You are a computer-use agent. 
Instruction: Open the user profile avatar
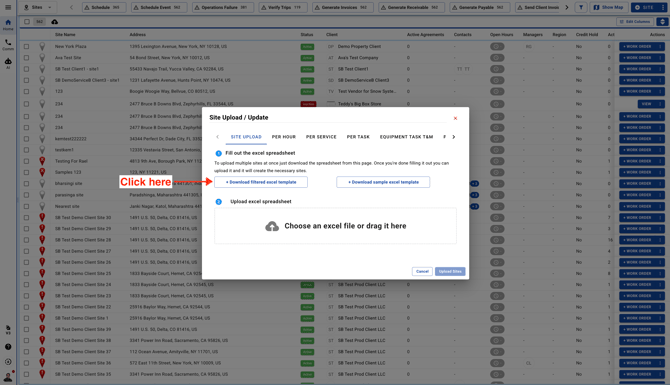(x=8, y=376)
